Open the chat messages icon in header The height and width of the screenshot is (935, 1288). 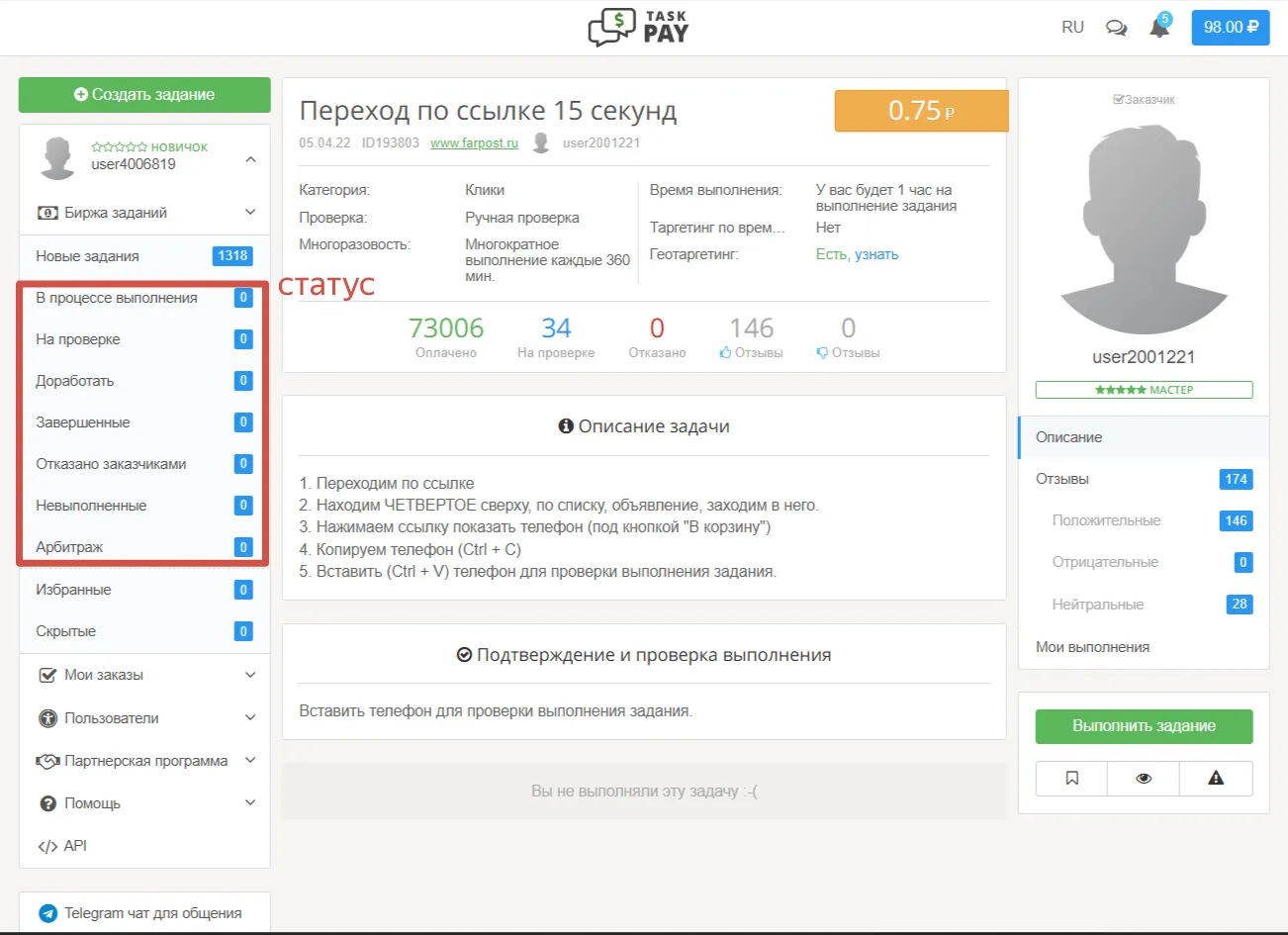pos(1116,28)
